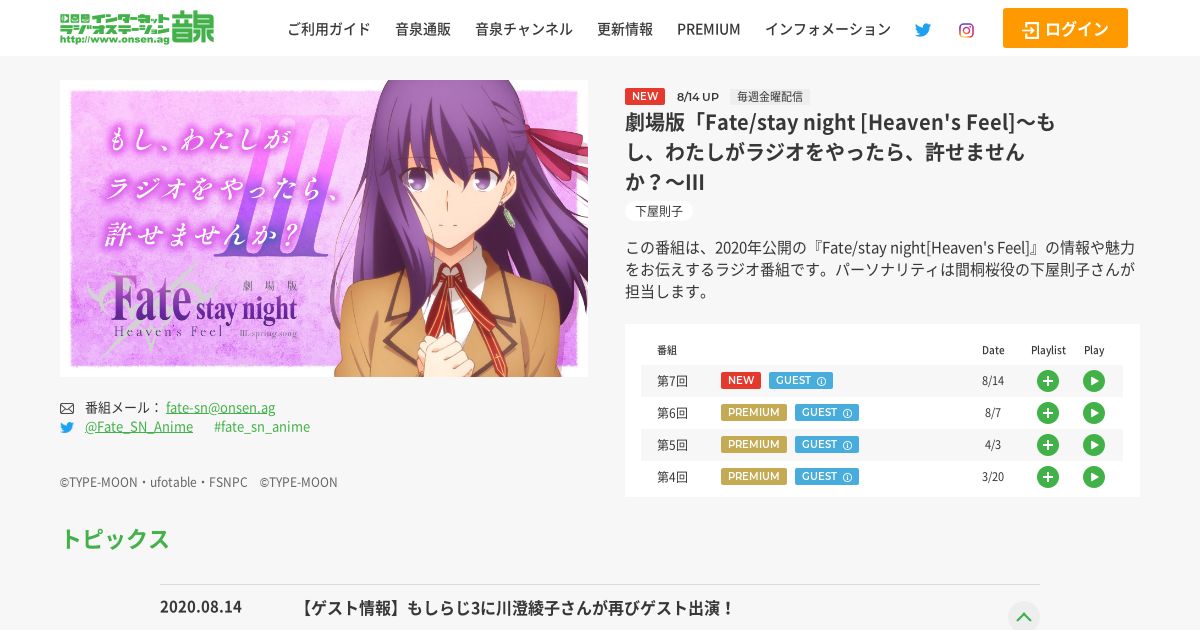Play episode 第4回
The height and width of the screenshot is (630, 1200).
[x=1094, y=477]
